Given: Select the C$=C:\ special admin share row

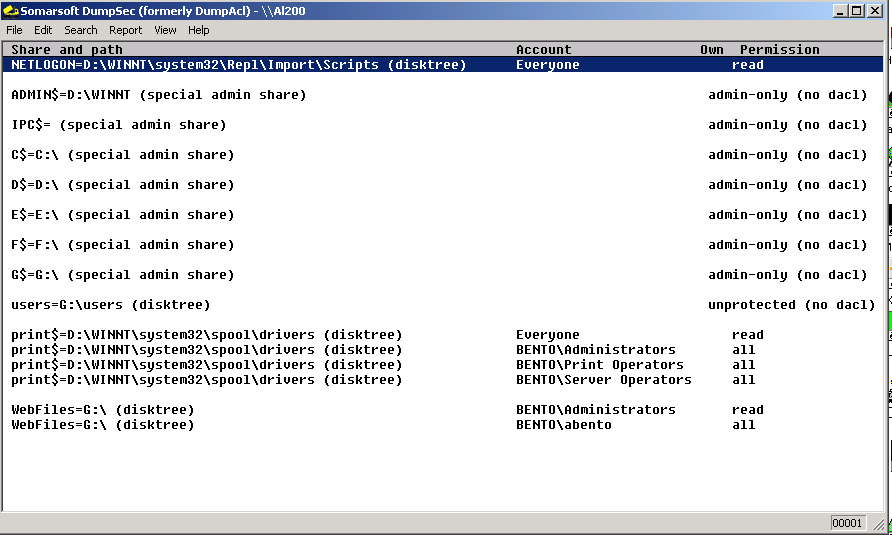Looking at the screenshot, I should coord(443,155).
